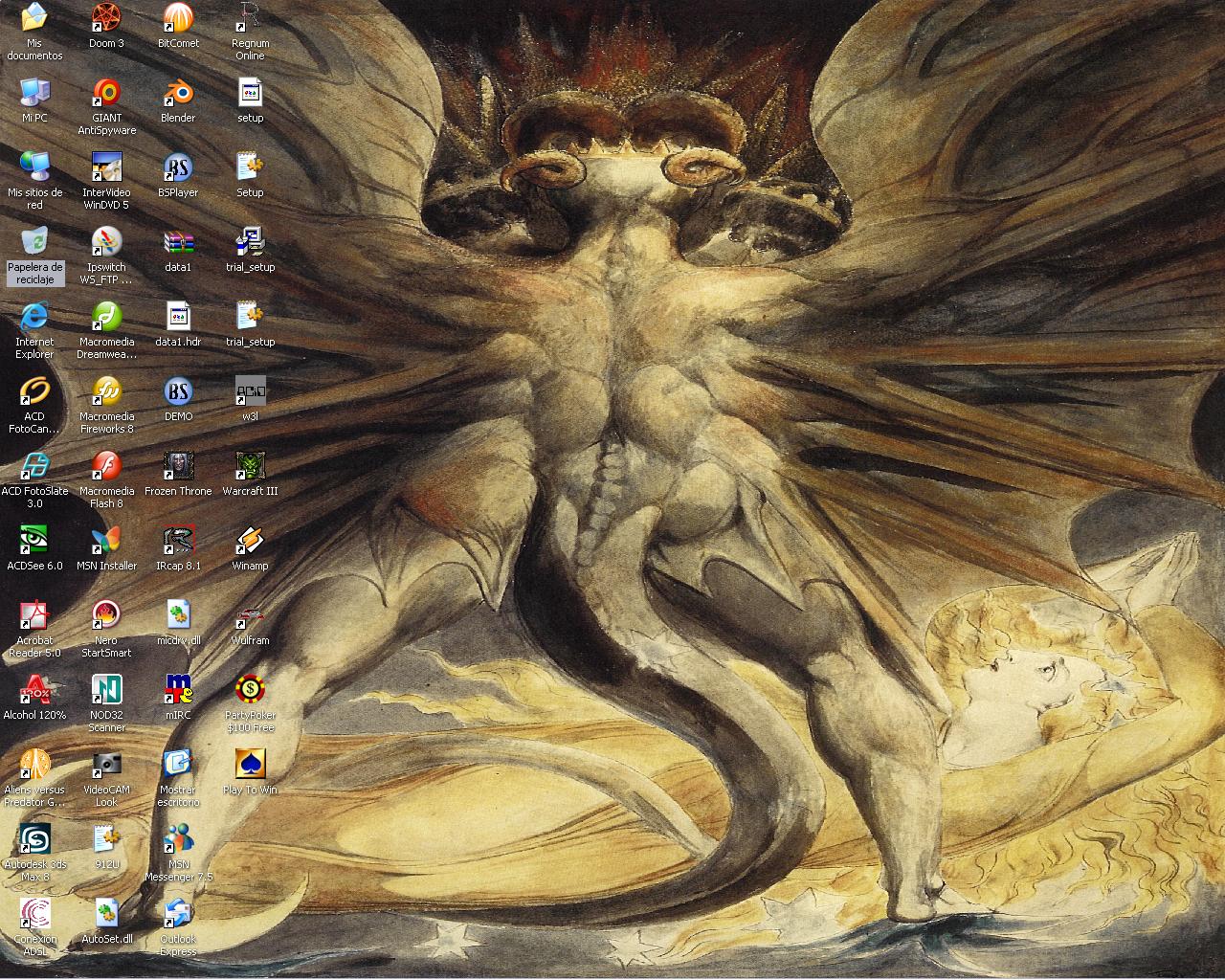Launch Acrobat Reader 5.0 shortcut
Viewport: 1225px width, 980px height.
coord(34,614)
